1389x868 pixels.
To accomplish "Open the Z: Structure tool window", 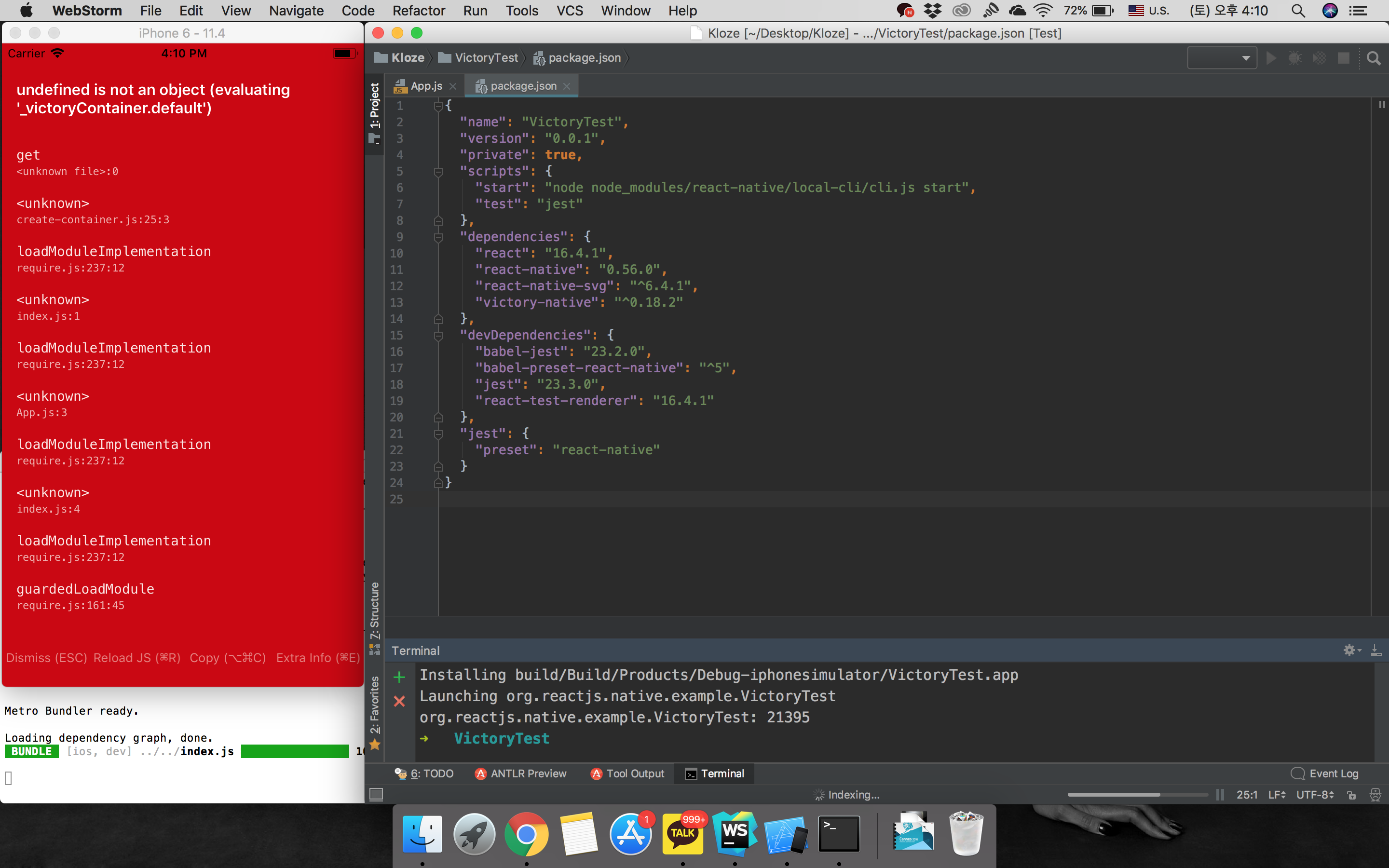I will coord(375,618).
